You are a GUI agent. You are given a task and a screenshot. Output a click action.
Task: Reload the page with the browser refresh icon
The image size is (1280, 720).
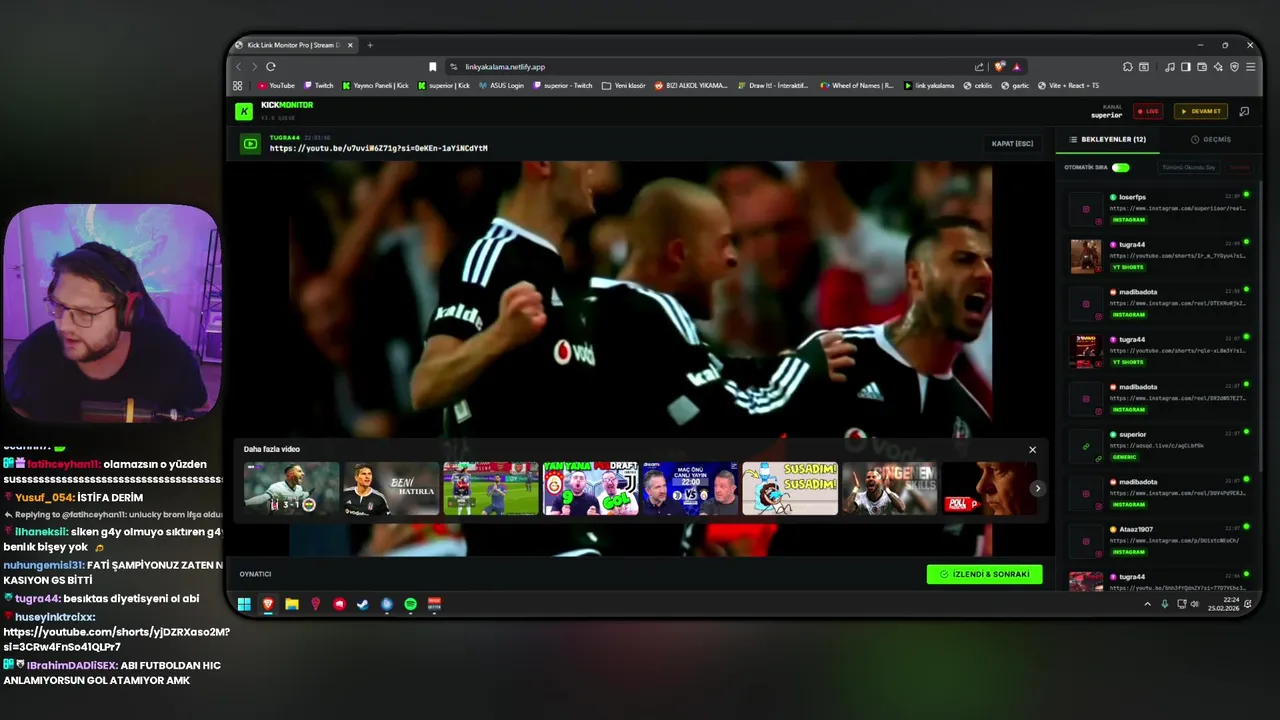click(271, 66)
